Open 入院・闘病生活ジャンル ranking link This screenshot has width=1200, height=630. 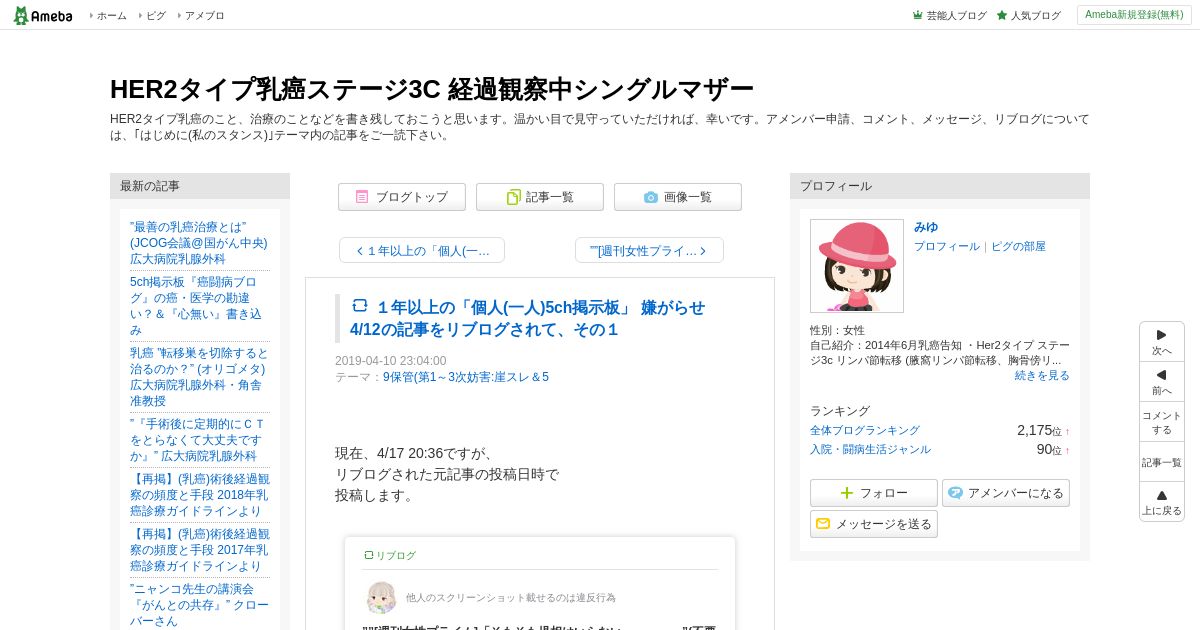point(870,449)
